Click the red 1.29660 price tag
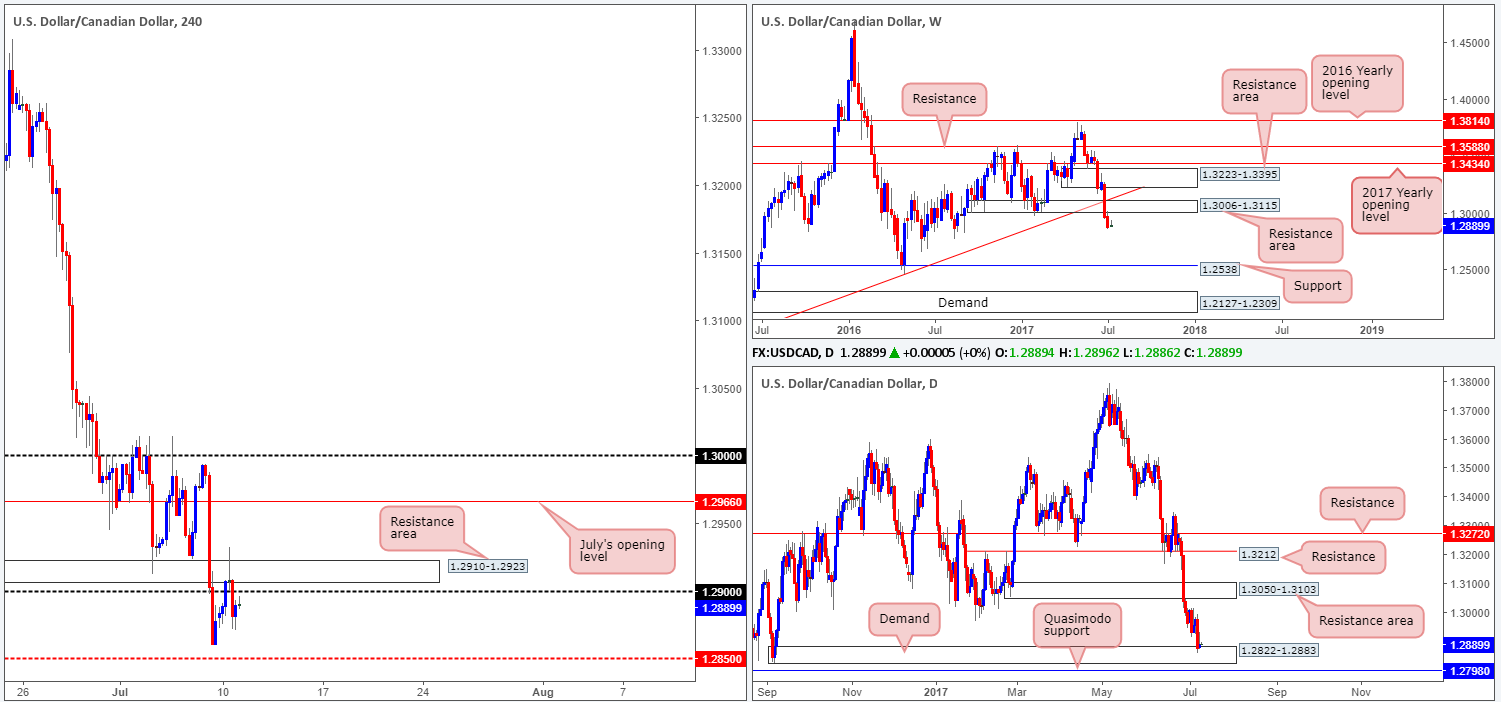1501x702 pixels. coord(723,501)
